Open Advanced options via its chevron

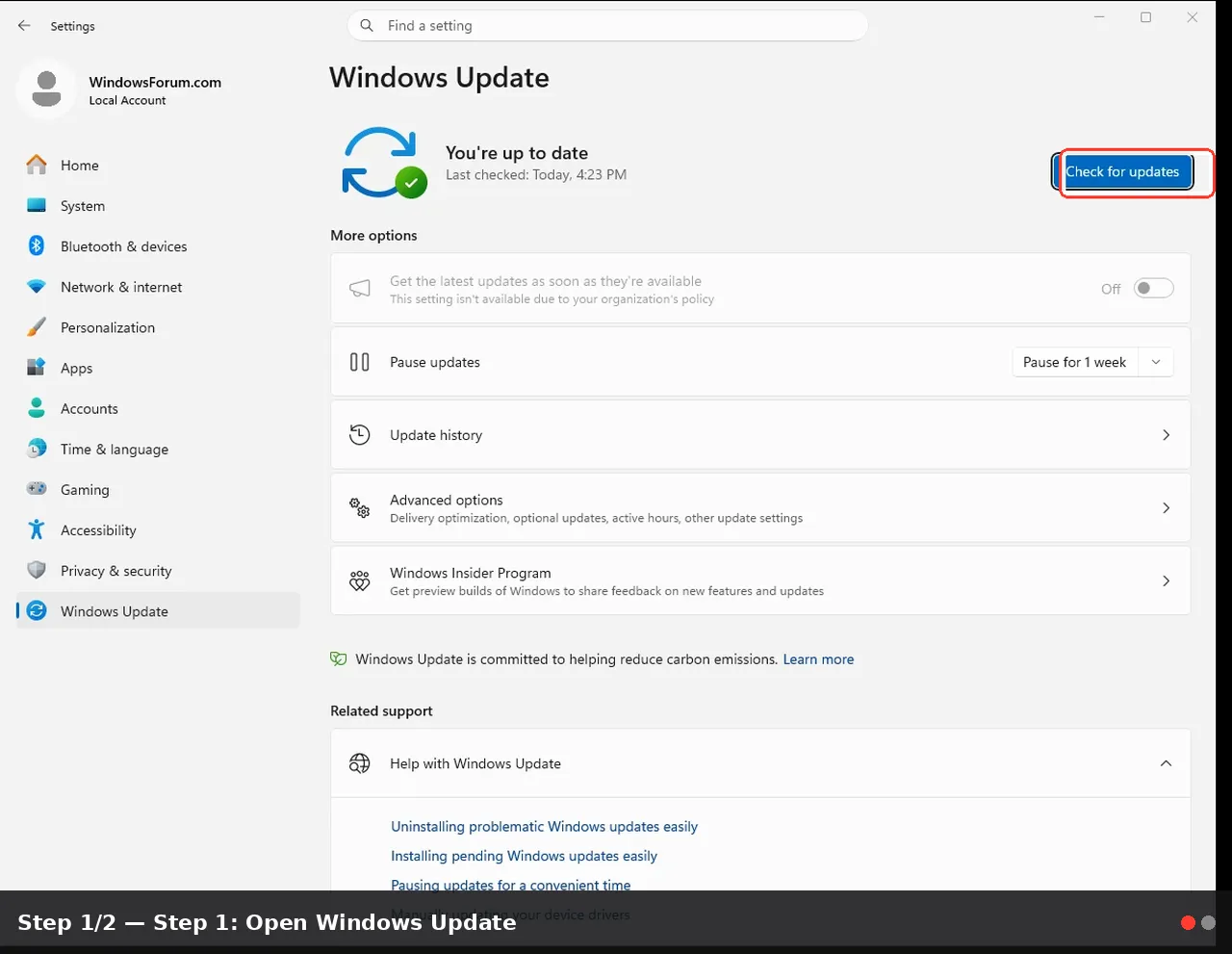coord(1166,508)
